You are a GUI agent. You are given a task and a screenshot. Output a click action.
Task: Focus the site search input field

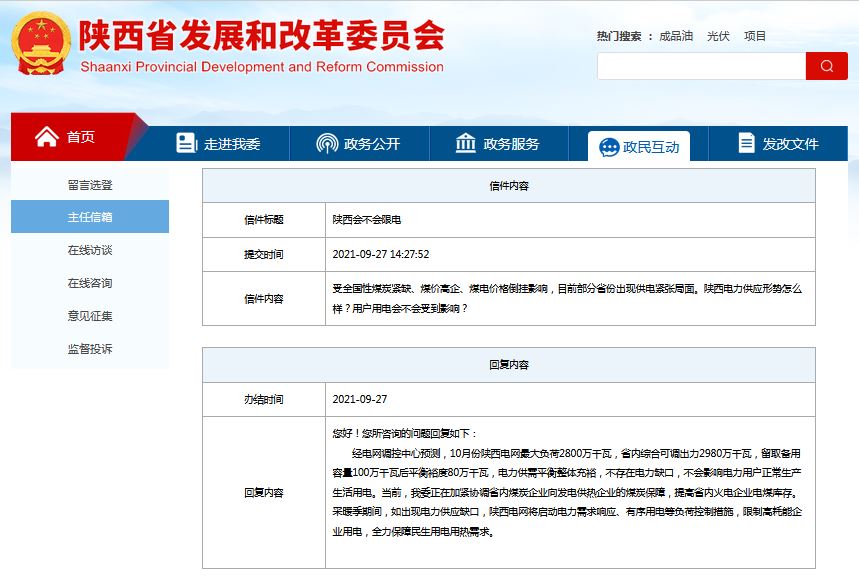[701, 66]
